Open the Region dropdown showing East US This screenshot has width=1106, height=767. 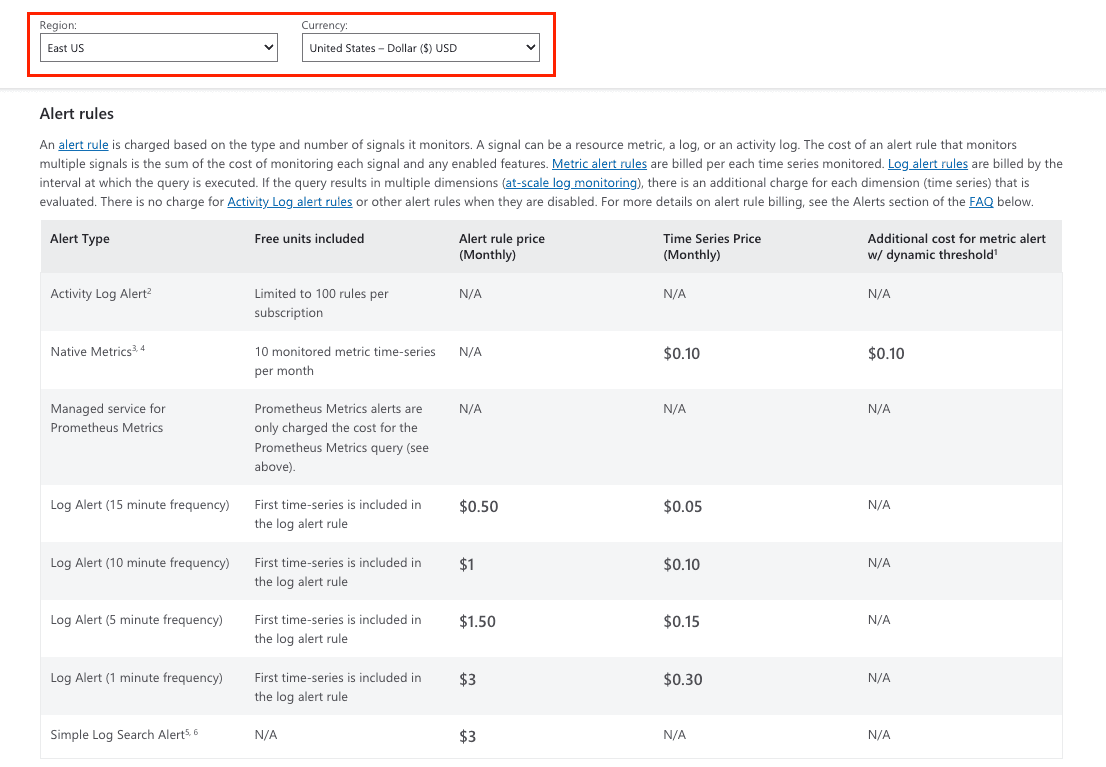pos(158,48)
